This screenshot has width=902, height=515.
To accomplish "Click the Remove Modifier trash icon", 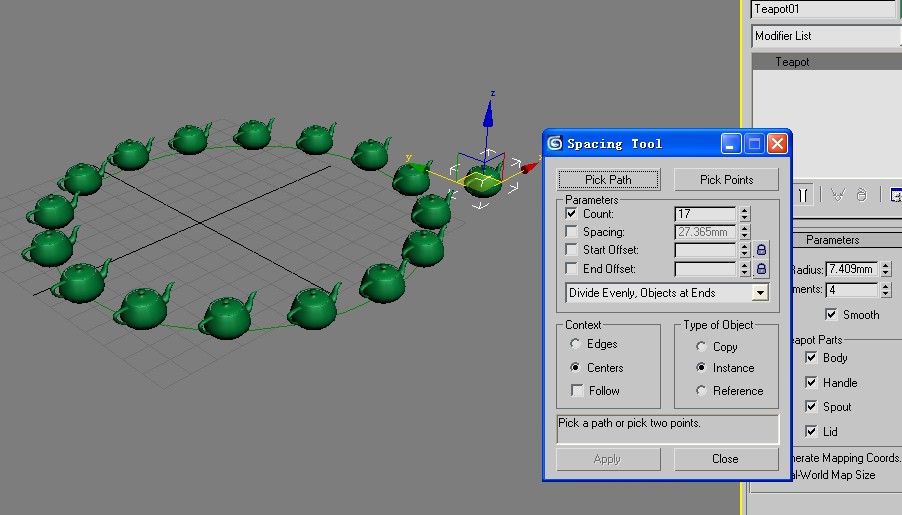I will [x=861, y=195].
